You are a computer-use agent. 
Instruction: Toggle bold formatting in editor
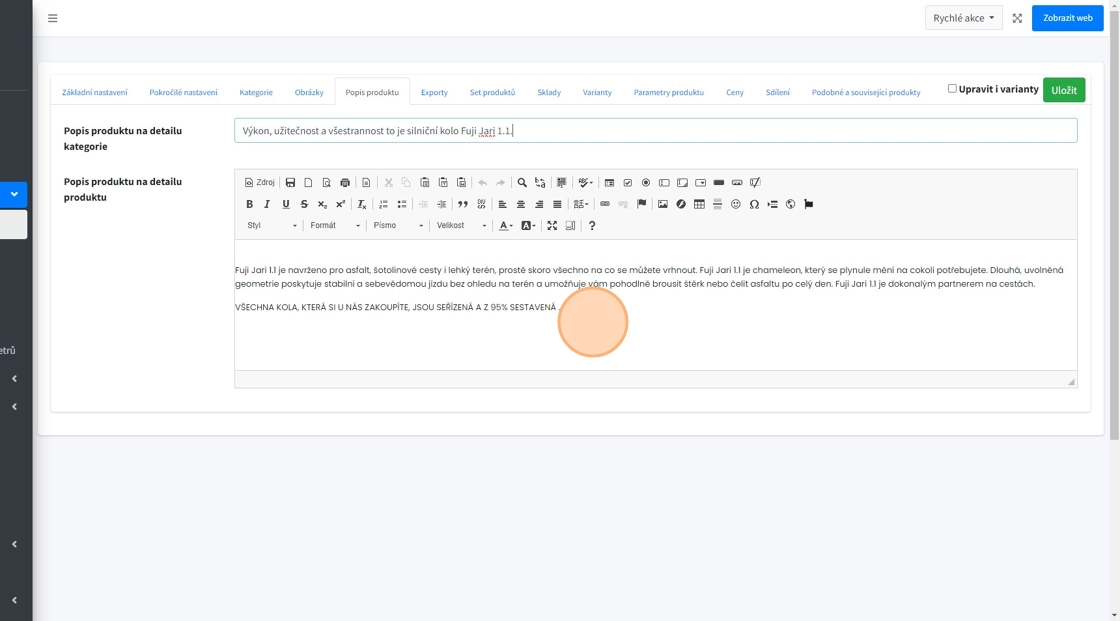[249, 204]
